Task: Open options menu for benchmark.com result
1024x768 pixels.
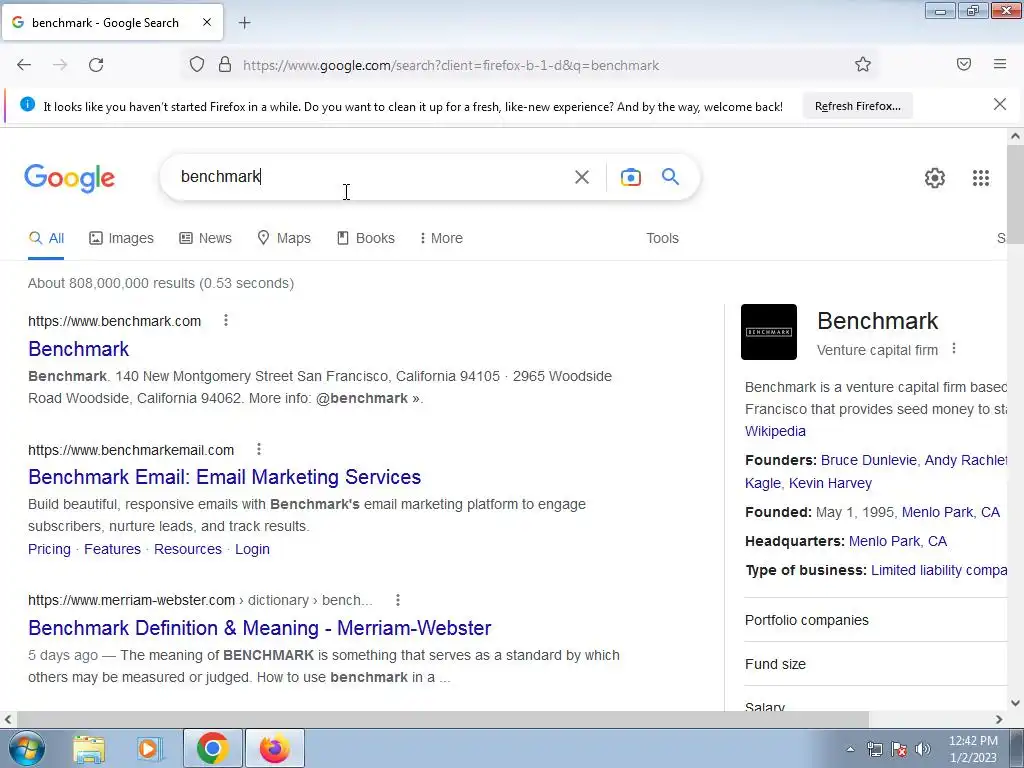Action: click(x=226, y=320)
